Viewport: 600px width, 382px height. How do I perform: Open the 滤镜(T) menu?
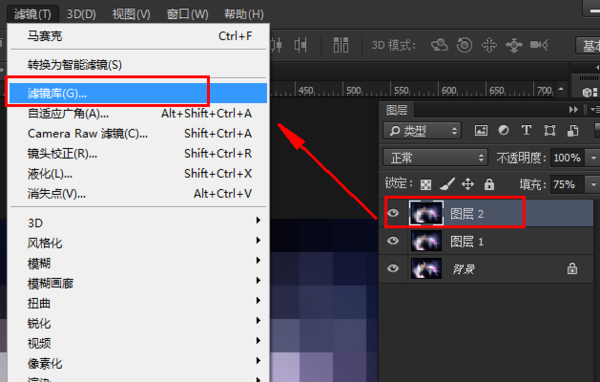click(x=33, y=14)
